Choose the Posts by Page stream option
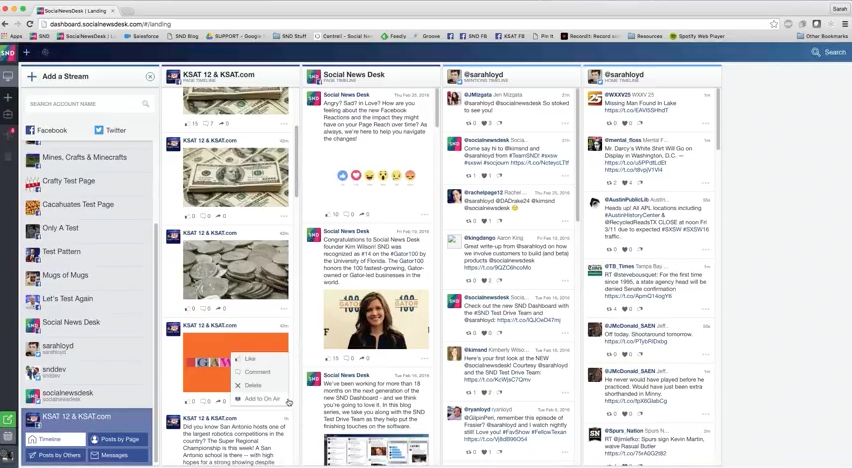Image resolution: width=852 pixels, height=468 pixels. click(118, 439)
